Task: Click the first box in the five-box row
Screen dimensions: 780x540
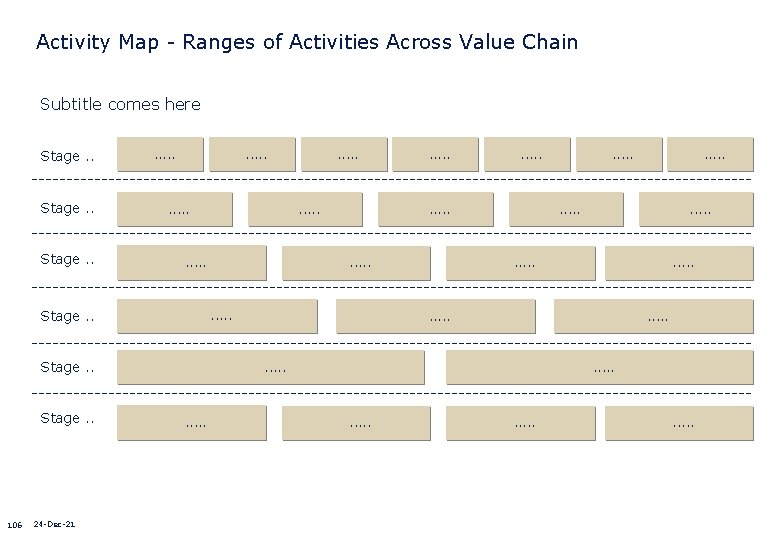Action: [x=176, y=210]
